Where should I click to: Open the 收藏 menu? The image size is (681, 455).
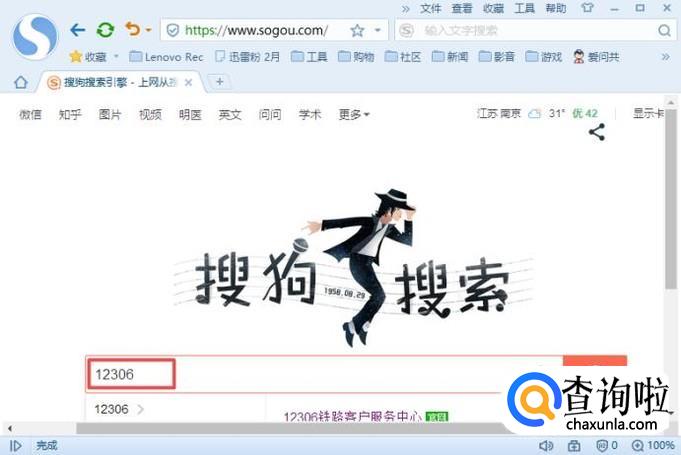[493, 8]
